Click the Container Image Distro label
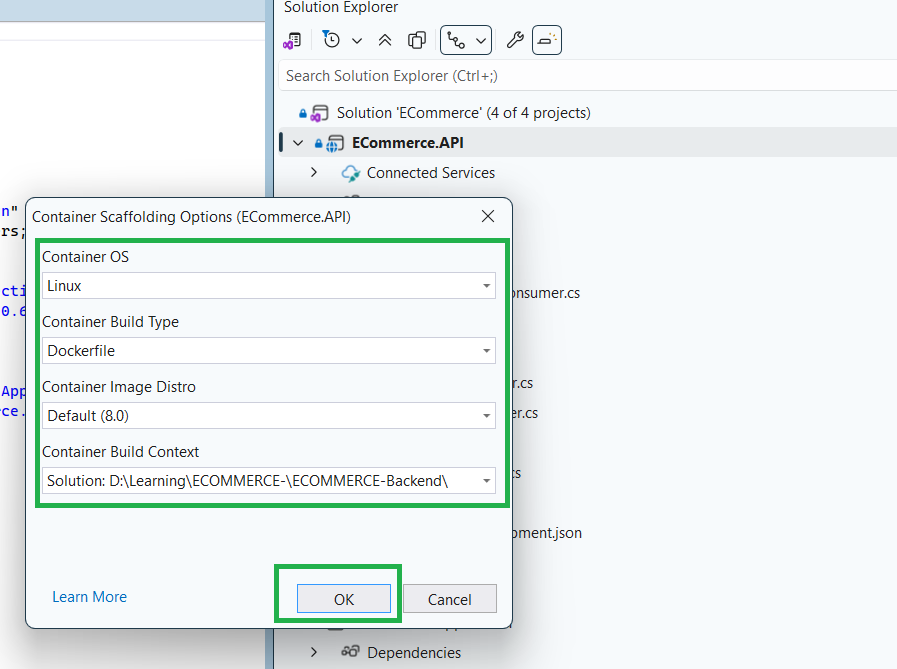The image size is (897, 669). click(x=119, y=387)
